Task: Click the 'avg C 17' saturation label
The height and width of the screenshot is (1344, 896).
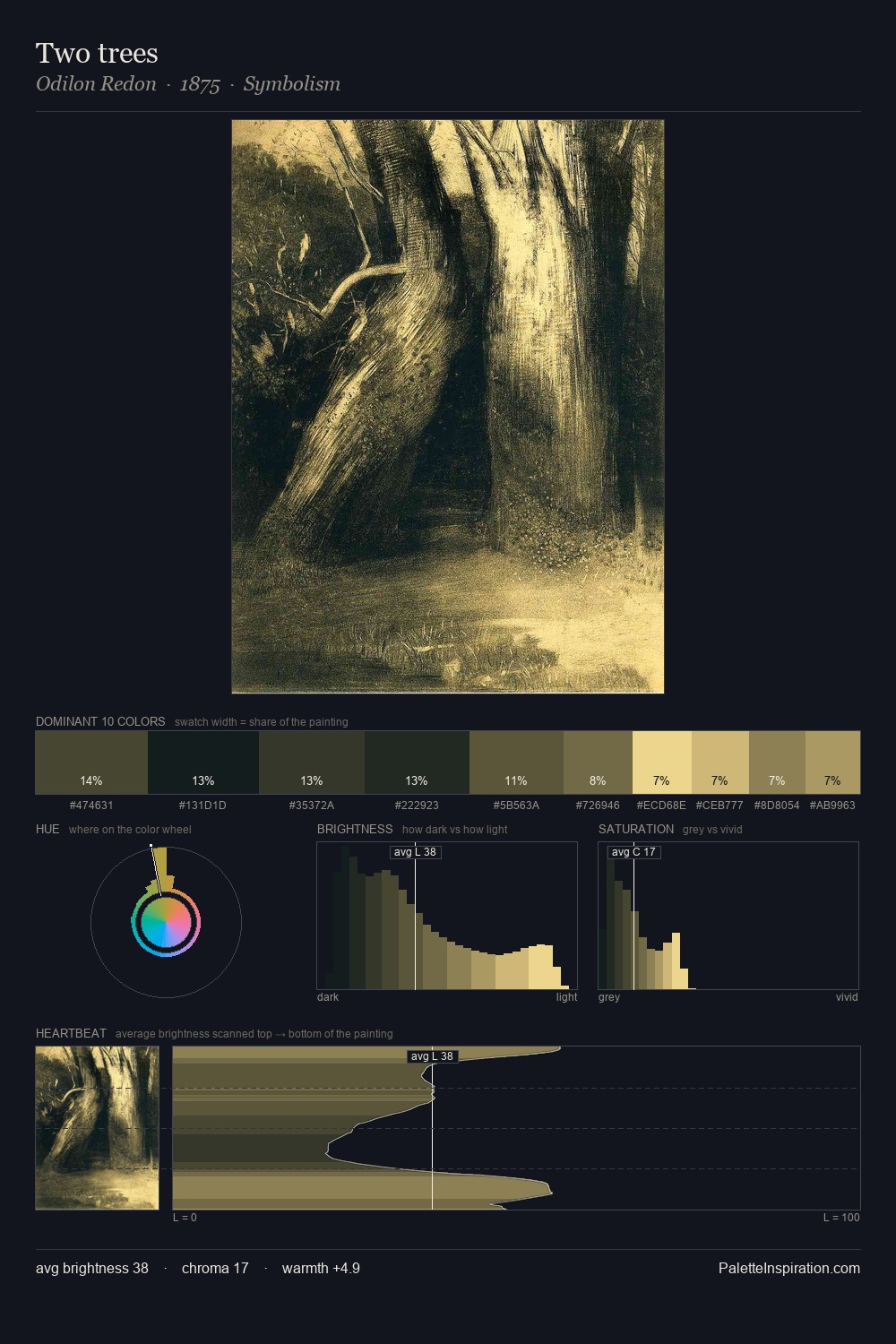Action: click(x=633, y=852)
